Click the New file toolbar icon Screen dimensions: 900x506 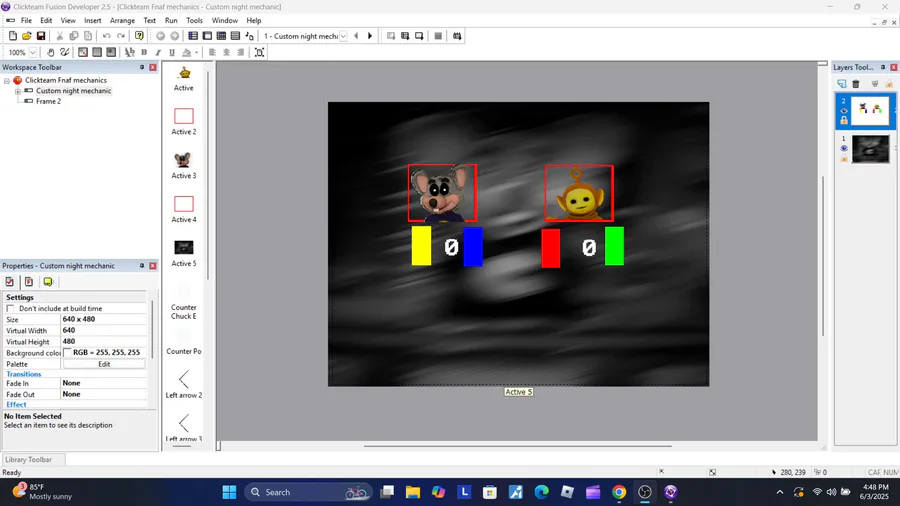pyautogui.click(x=13, y=36)
